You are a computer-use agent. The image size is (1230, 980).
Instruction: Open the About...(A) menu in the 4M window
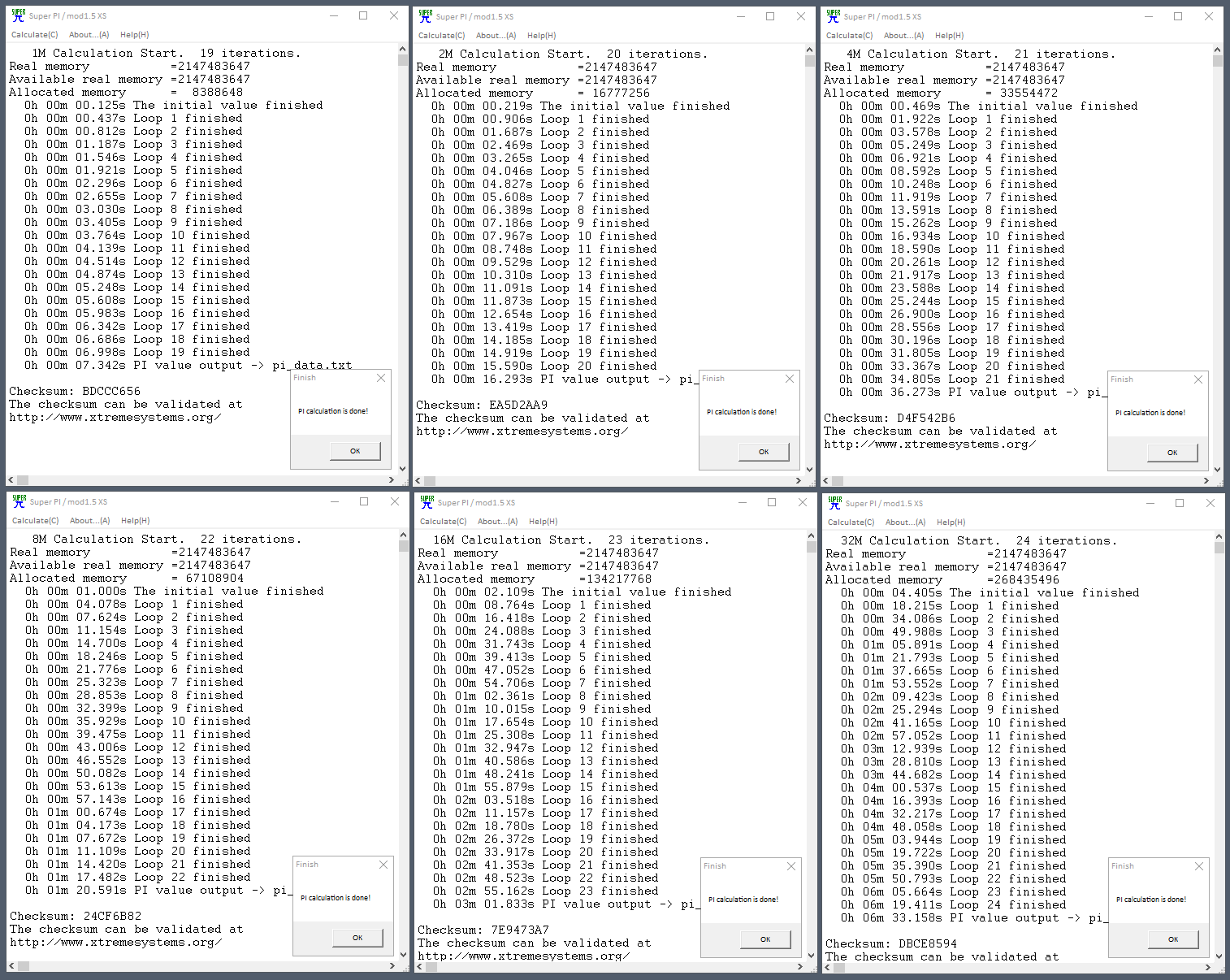pyautogui.click(x=904, y=36)
